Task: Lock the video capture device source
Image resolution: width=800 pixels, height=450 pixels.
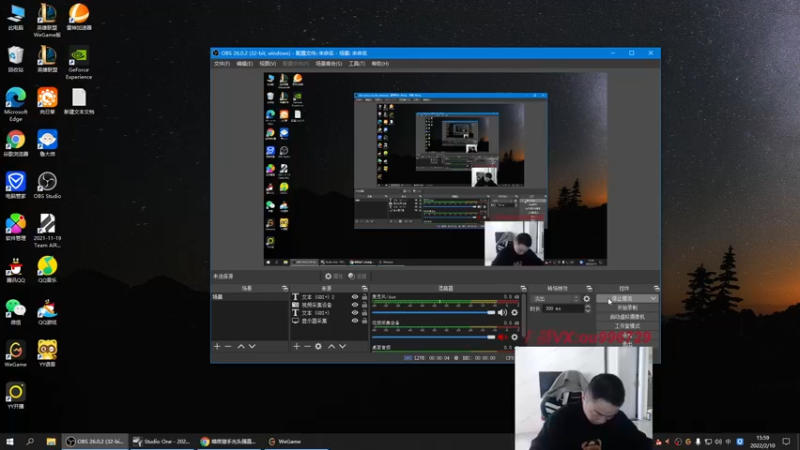Action: 364,305
